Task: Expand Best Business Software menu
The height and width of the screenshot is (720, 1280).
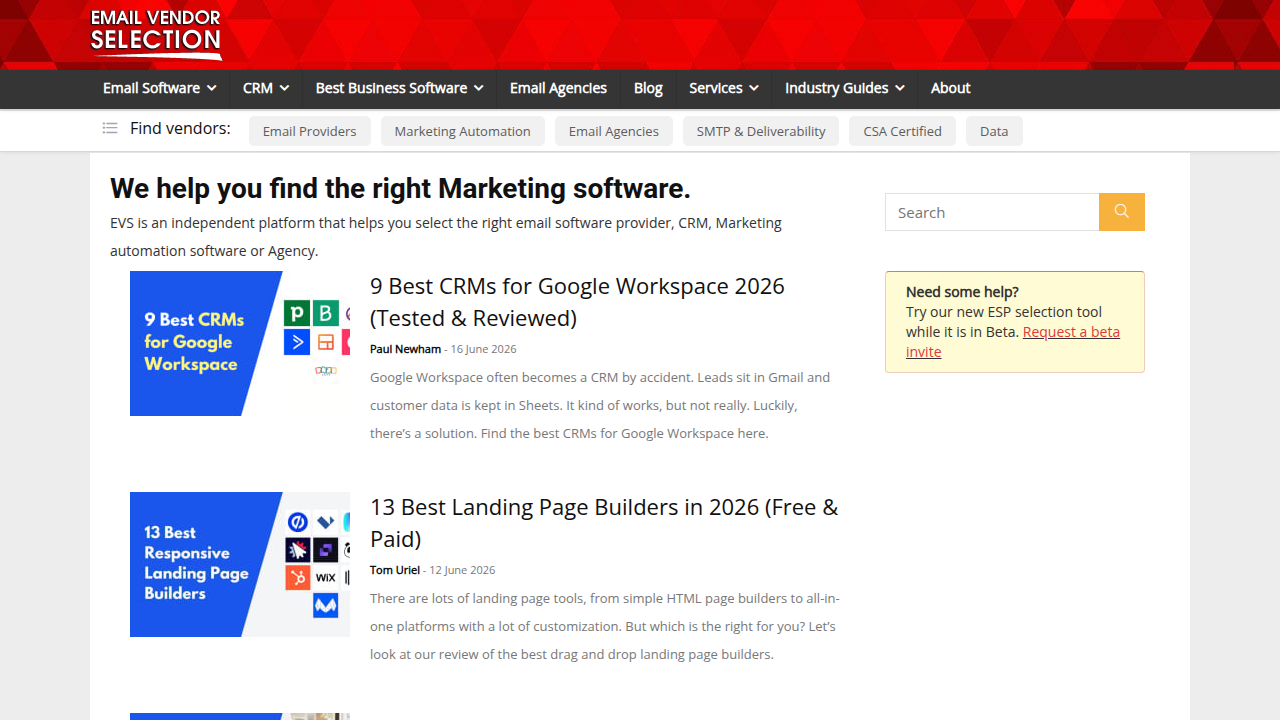Action: (400, 88)
